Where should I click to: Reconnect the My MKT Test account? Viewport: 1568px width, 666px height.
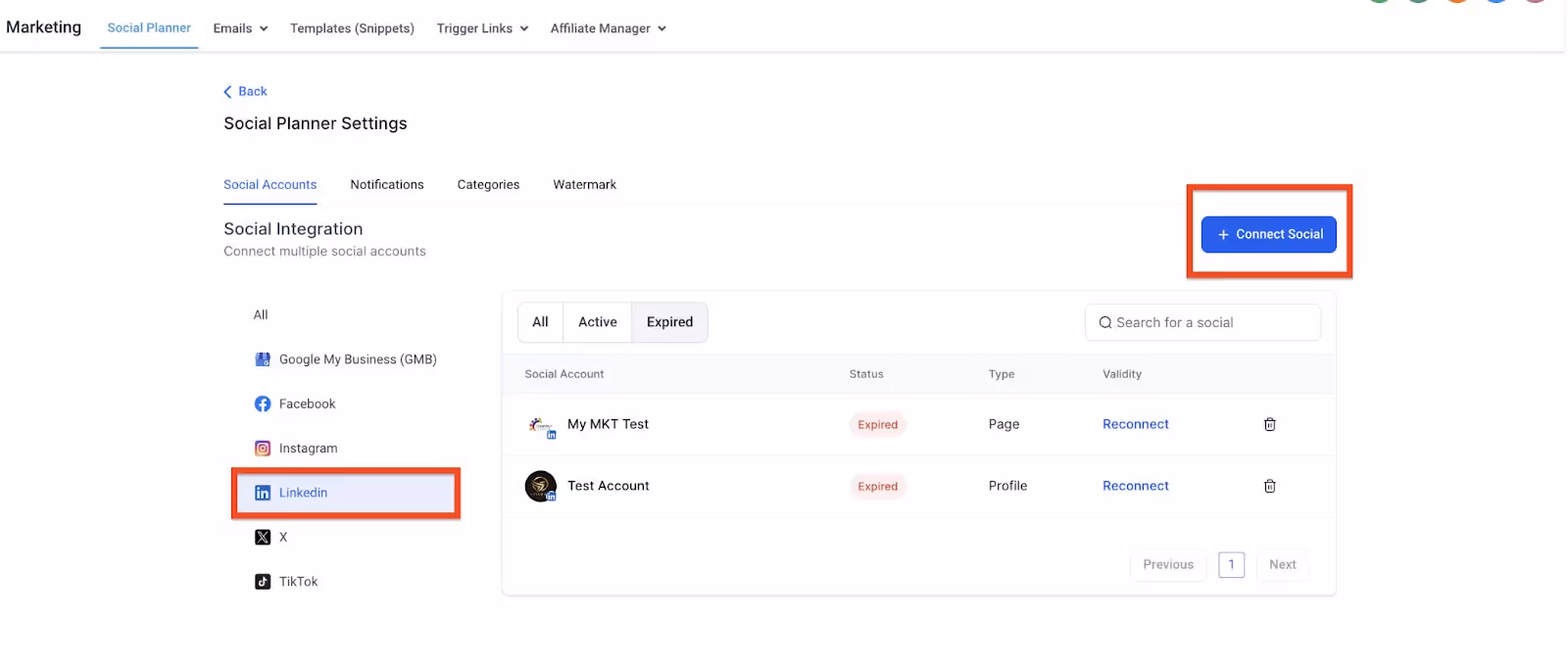(1136, 424)
